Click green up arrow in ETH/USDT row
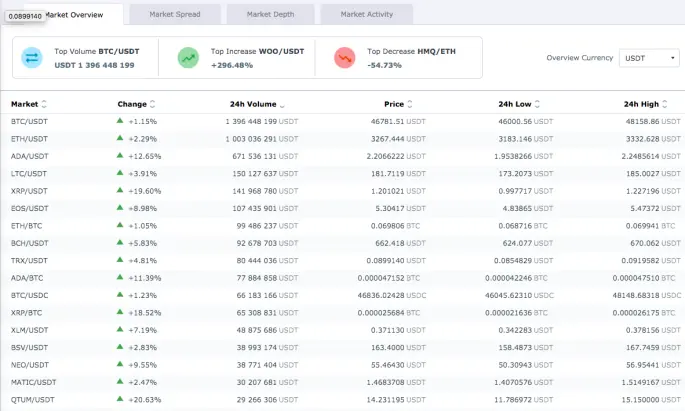The height and width of the screenshot is (411, 685). [120, 138]
